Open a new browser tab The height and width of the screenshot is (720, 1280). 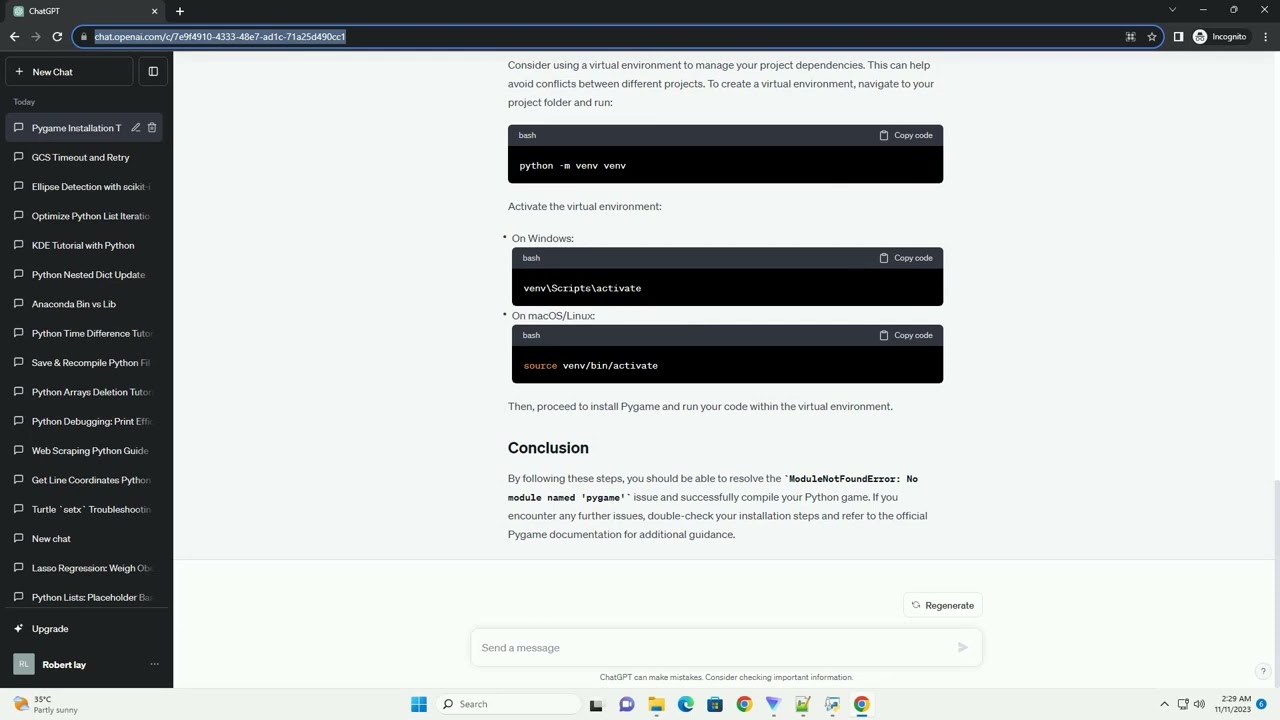(180, 11)
